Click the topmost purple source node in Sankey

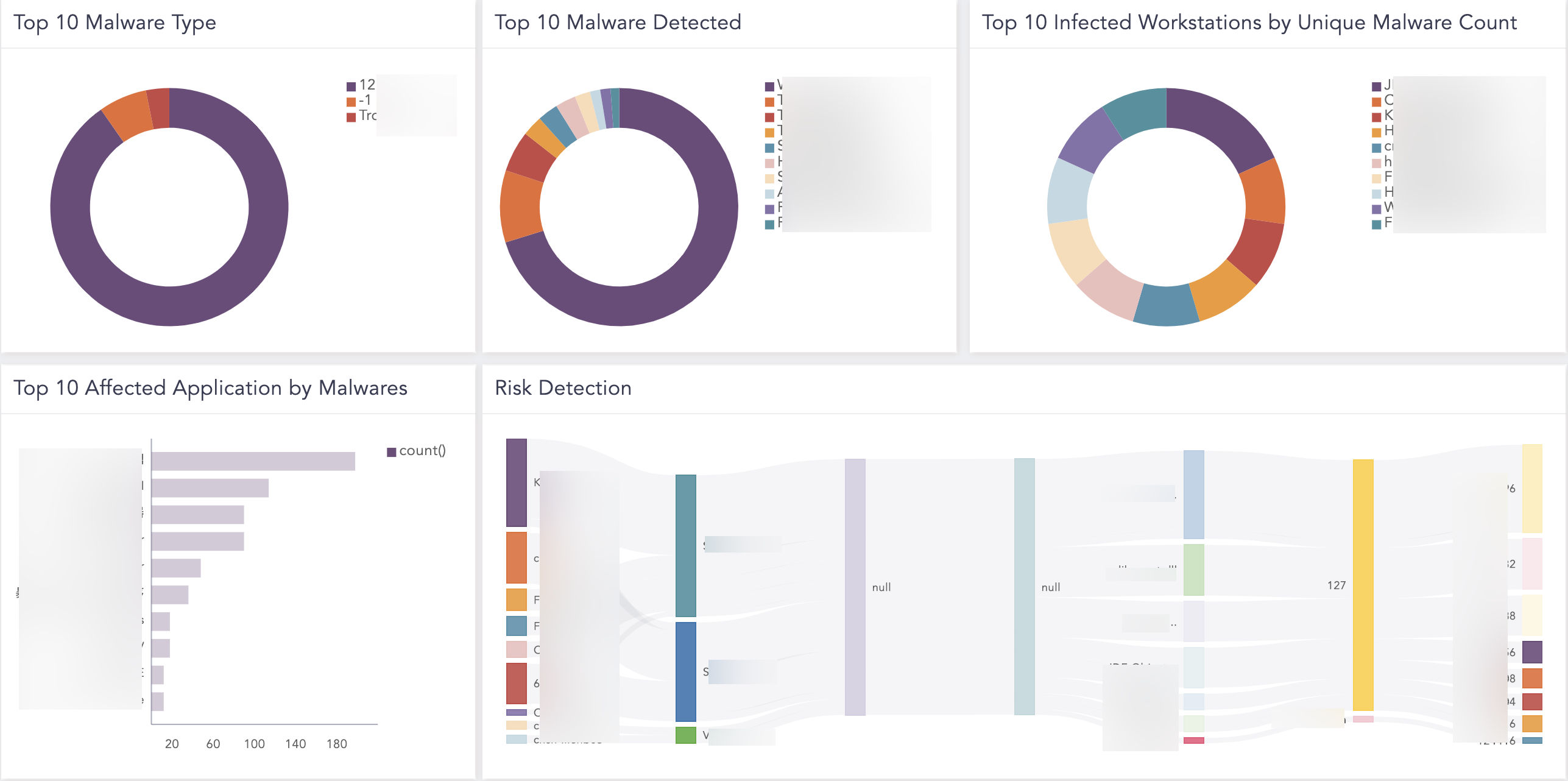[x=516, y=482]
